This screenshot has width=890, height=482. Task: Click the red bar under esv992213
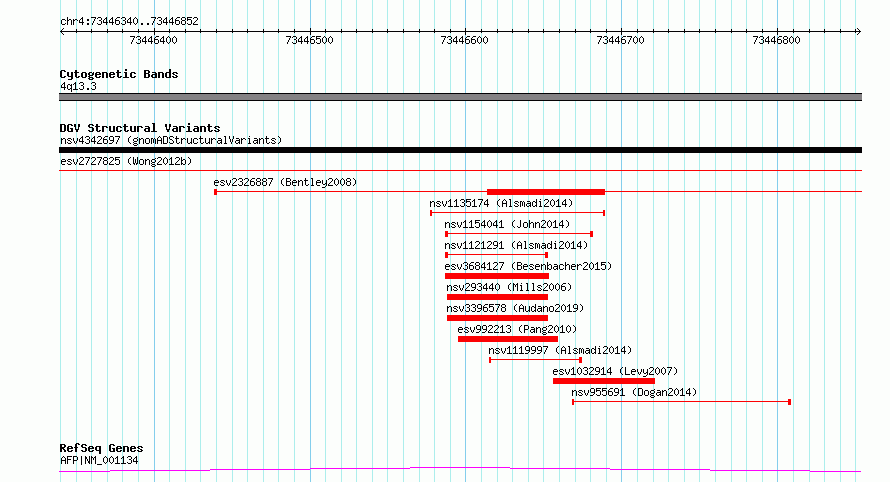pos(508,339)
